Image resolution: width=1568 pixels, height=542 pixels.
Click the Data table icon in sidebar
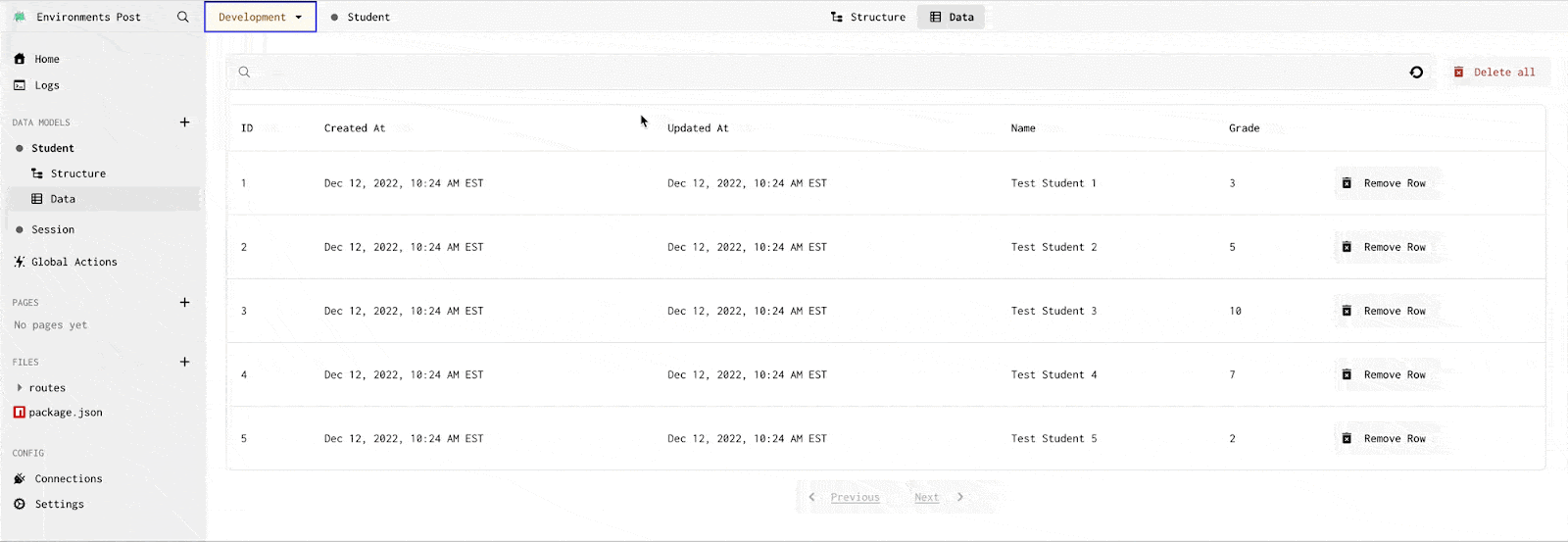(37, 199)
